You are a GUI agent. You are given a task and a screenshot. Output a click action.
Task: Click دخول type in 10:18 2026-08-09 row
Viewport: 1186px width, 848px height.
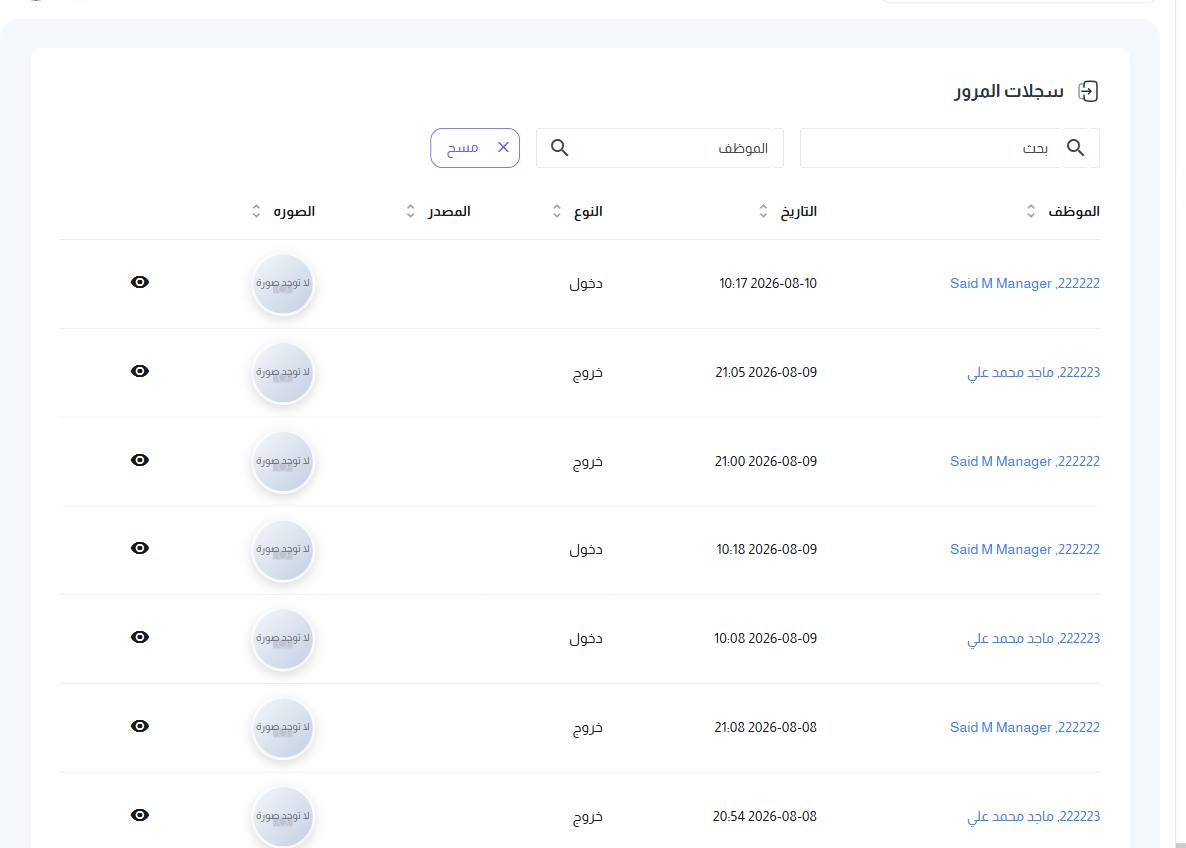(586, 550)
